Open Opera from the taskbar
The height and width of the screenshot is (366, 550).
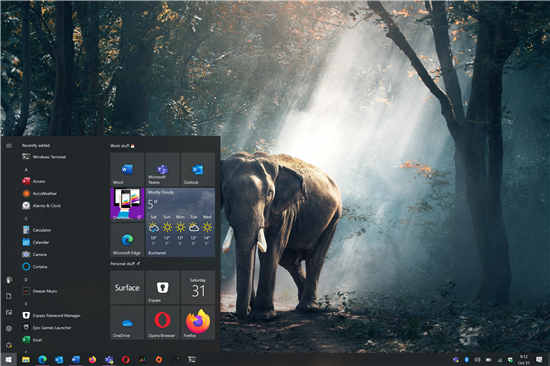point(126,359)
